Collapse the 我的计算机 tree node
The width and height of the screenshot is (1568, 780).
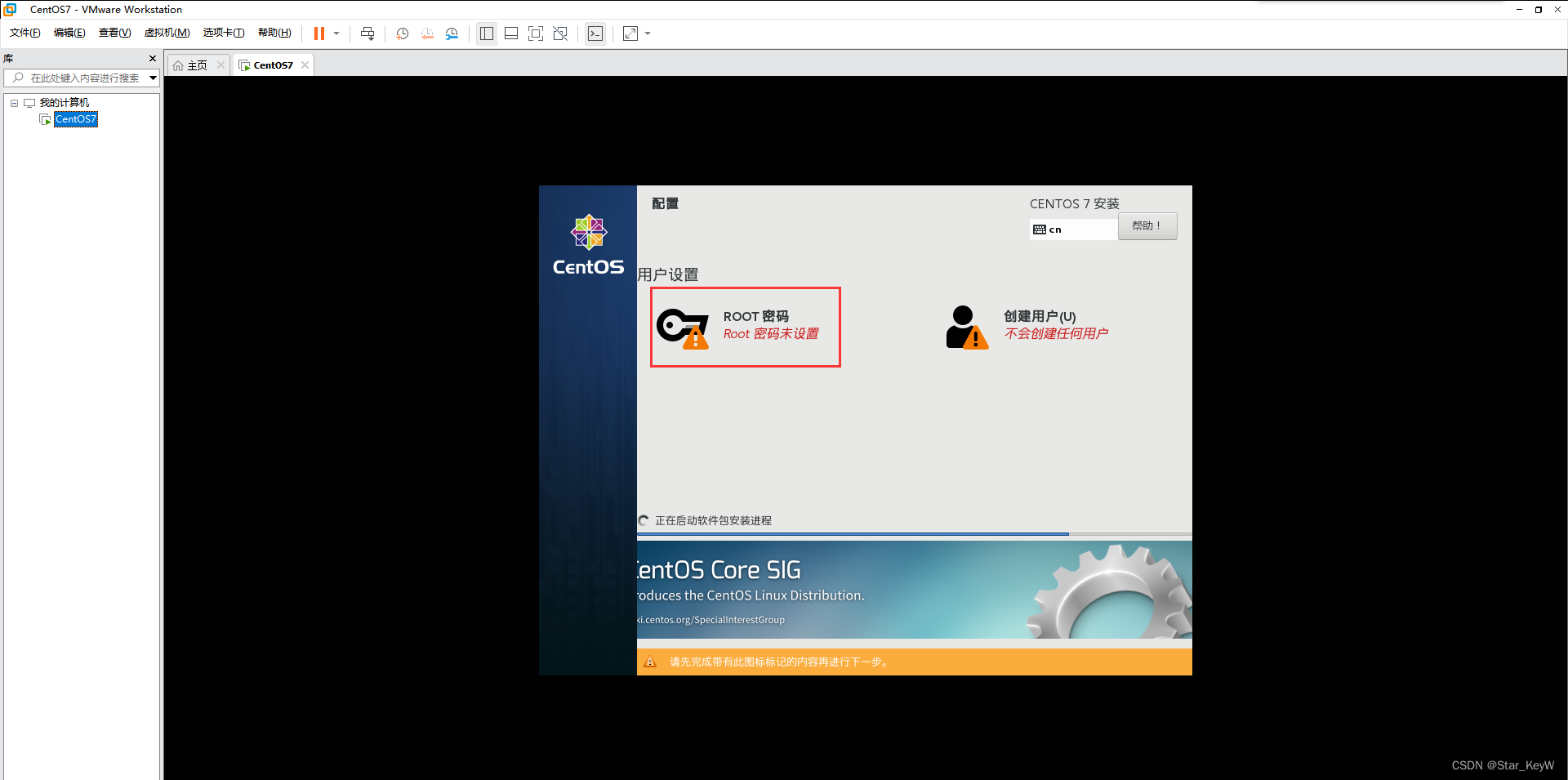[x=14, y=103]
